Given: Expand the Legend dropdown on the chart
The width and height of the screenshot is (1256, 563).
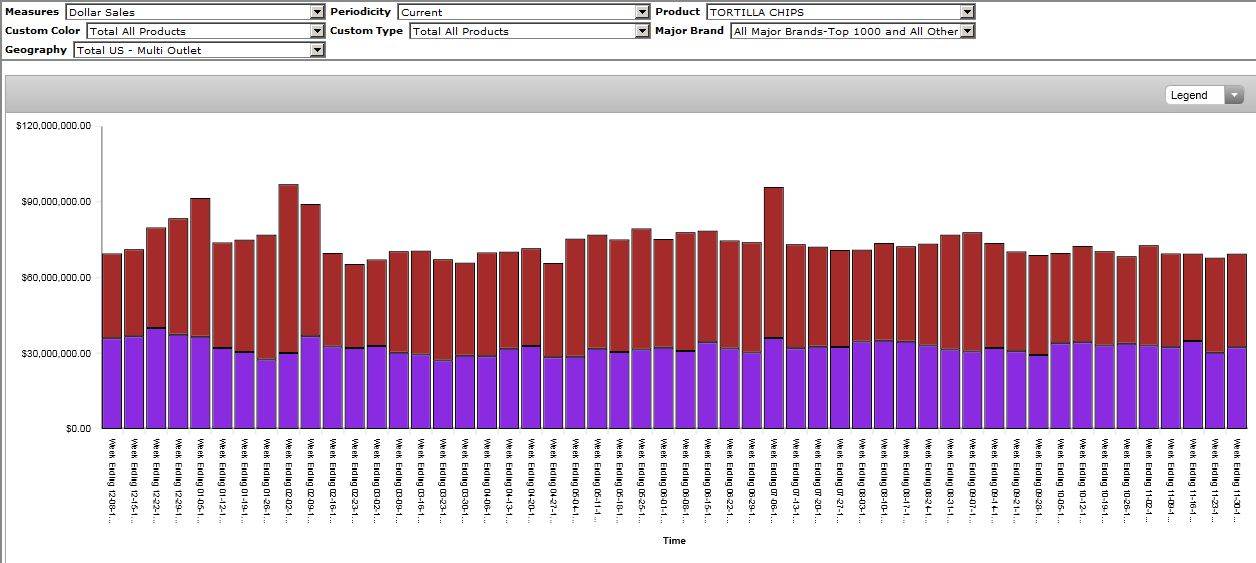Looking at the screenshot, I should [x=1204, y=95].
